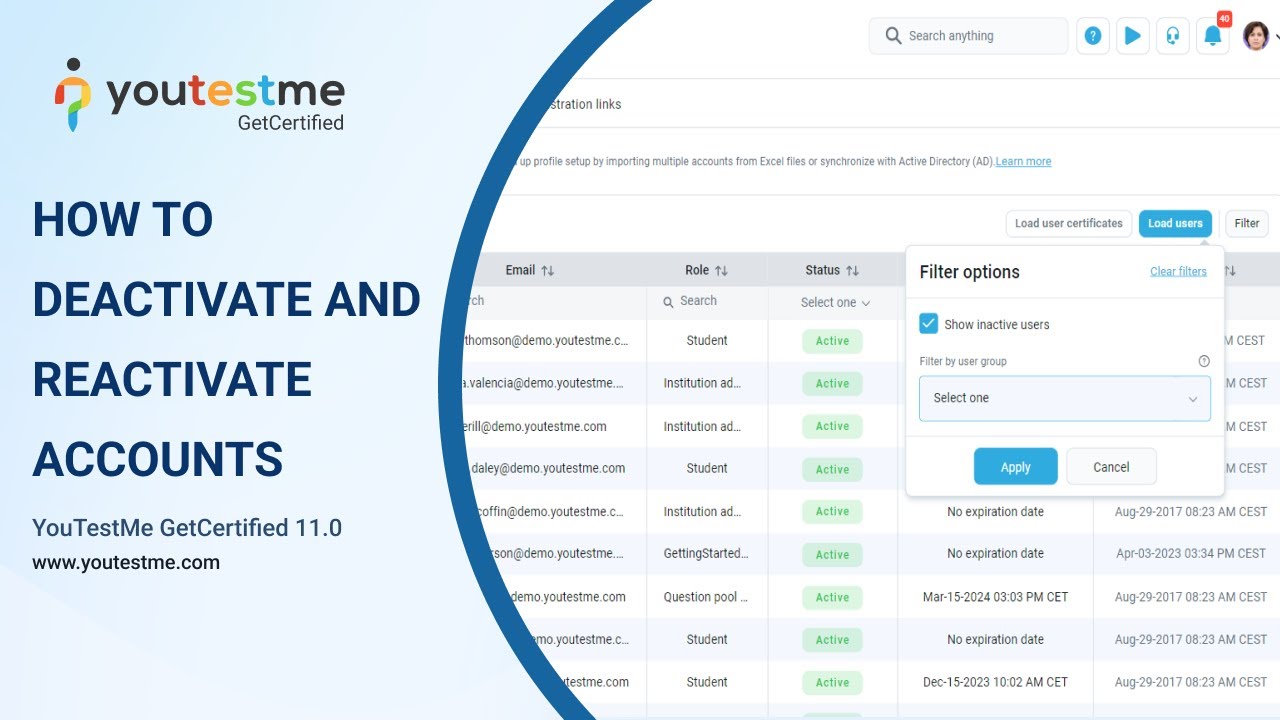Viewport: 1280px width, 720px height.
Task: Cancel the filter options popup
Action: 1111,467
